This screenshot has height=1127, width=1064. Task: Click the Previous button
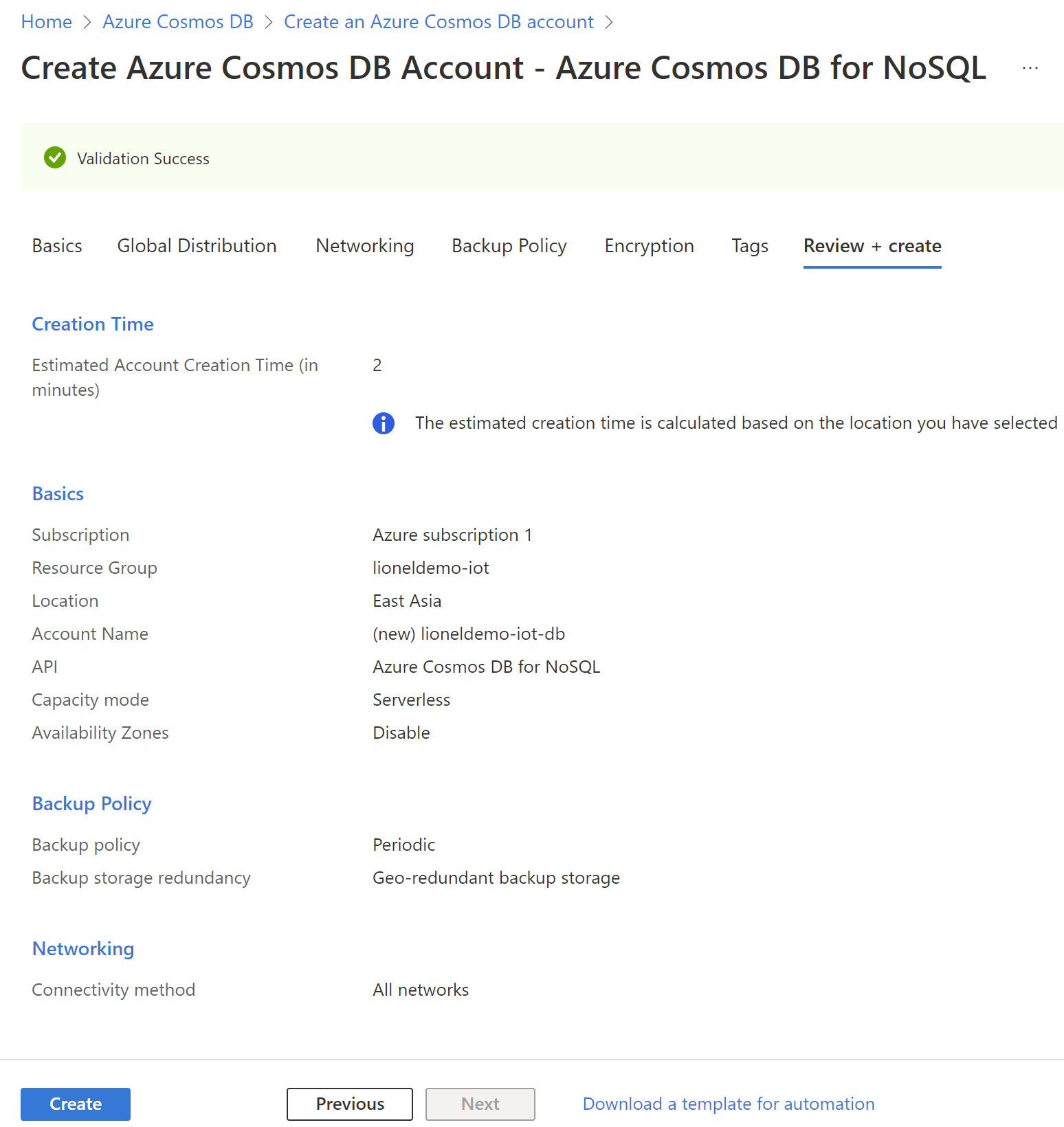click(x=350, y=1104)
